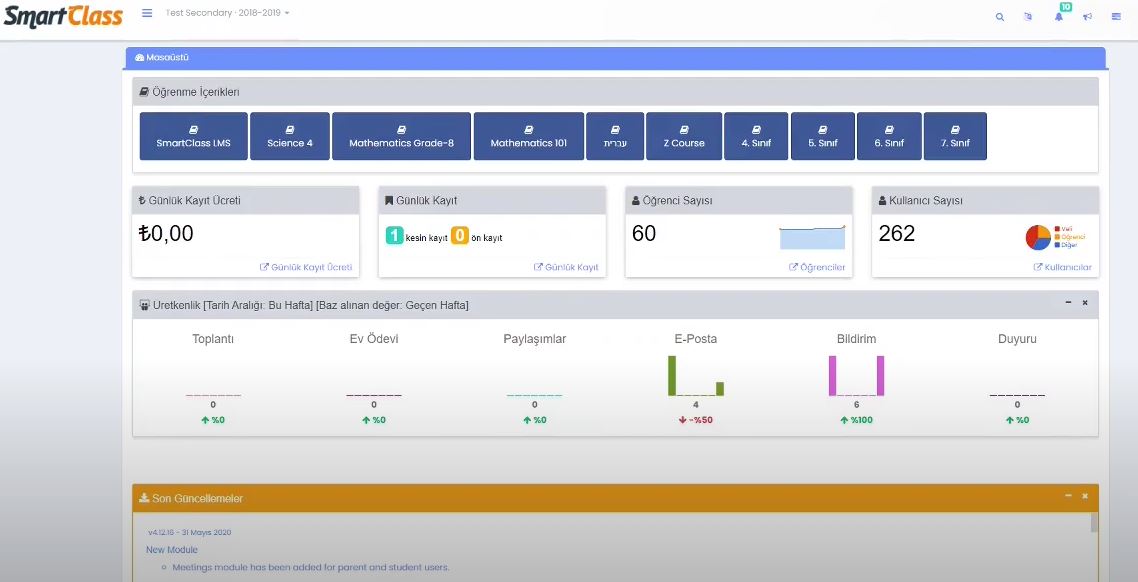This screenshot has height=582, width=1138.
Task: Open notifications via the bell icon
Action: [x=1058, y=16]
